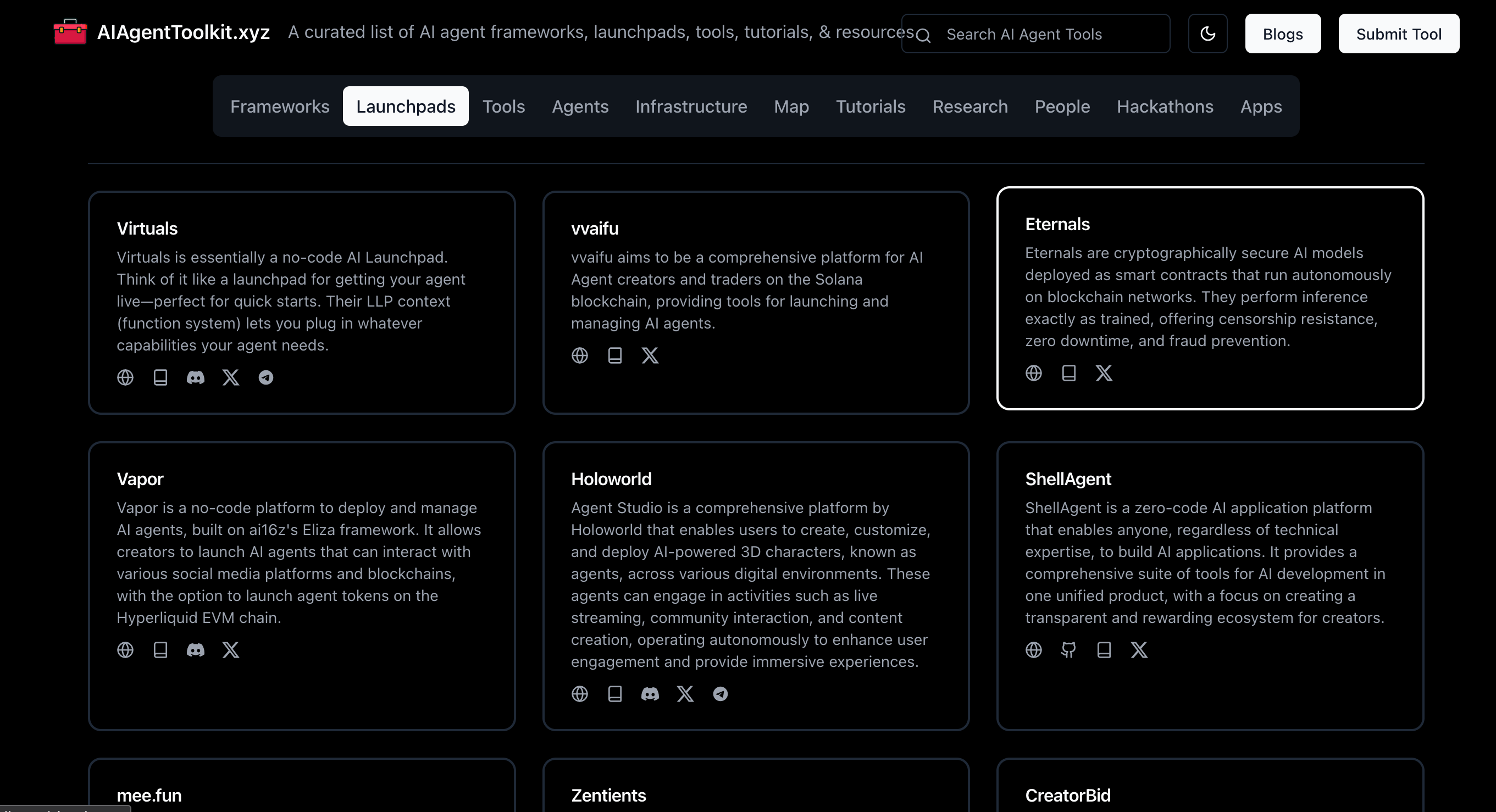Image resolution: width=1496 pixels, height=812 pixels.
Task: Open Vapor X (Twitter) icon
Action: (231, 649)
